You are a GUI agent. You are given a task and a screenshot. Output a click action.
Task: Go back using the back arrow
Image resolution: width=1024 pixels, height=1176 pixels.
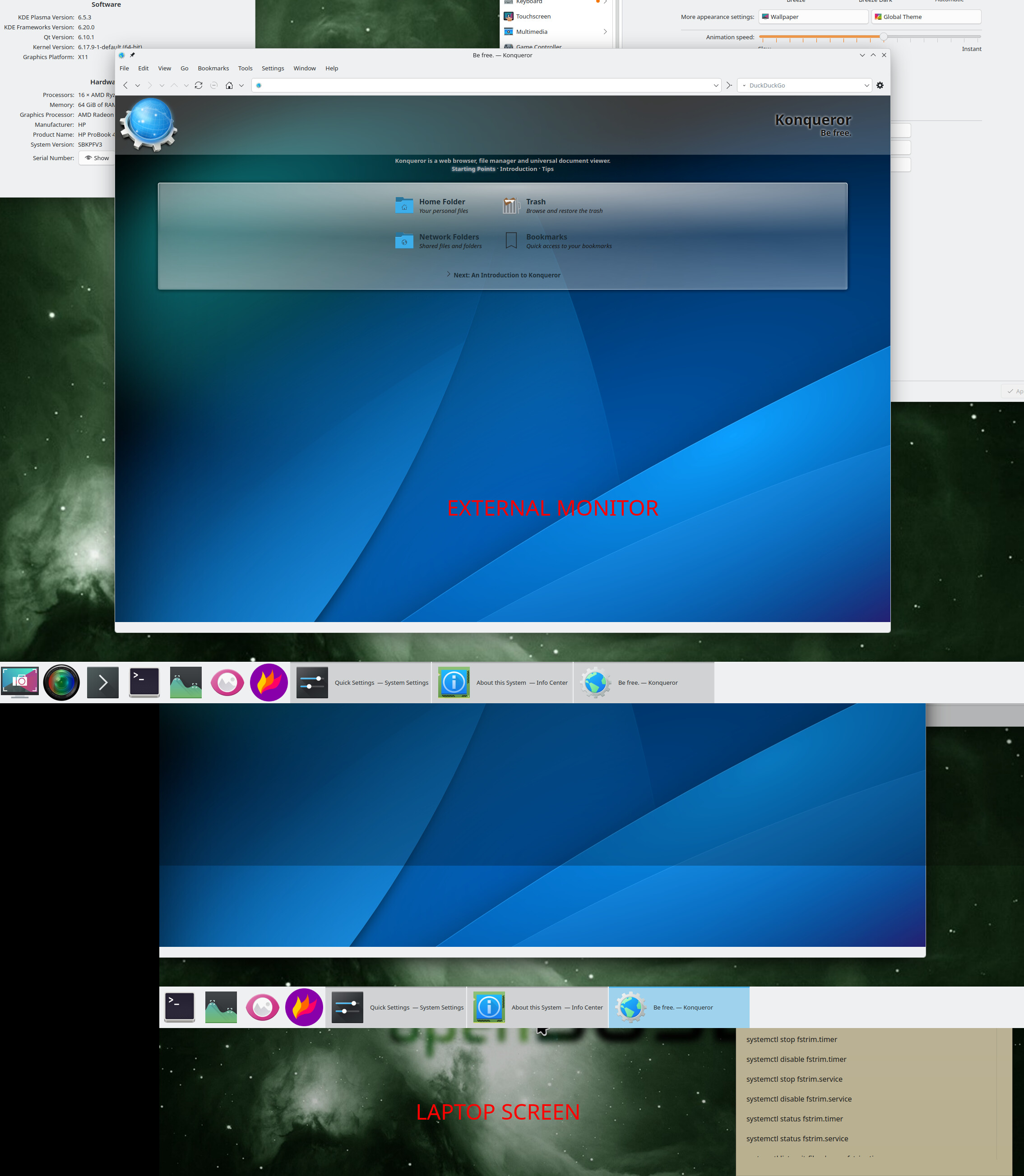tap(126, 86)
